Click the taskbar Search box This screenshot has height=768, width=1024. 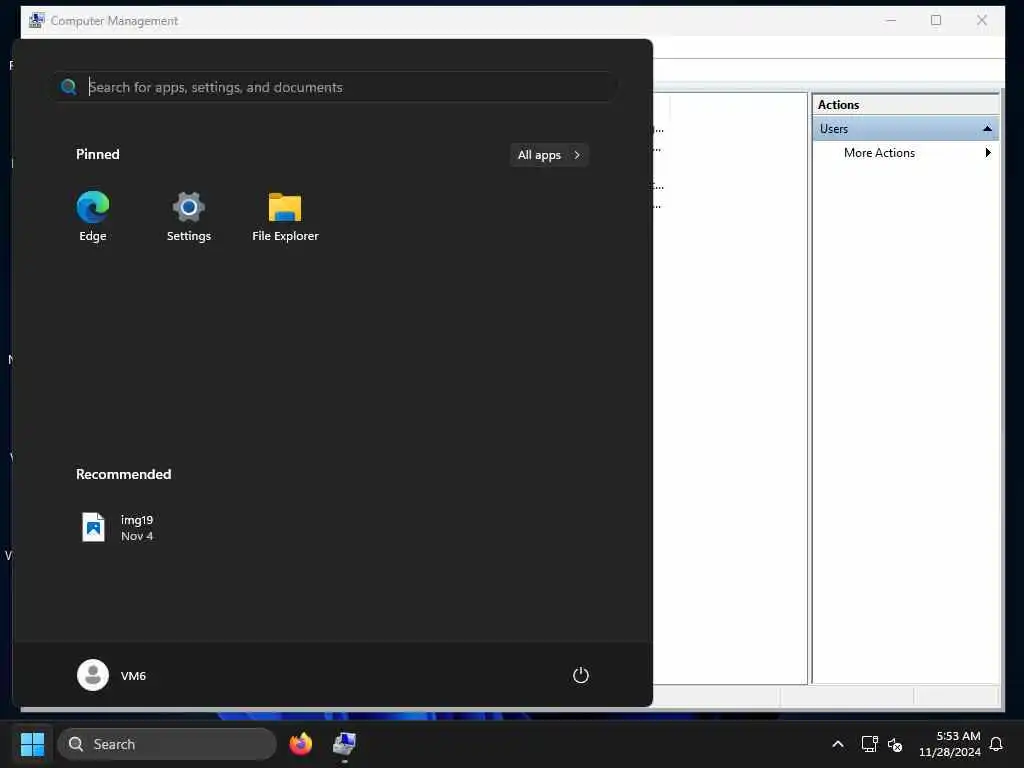(167, 744)
